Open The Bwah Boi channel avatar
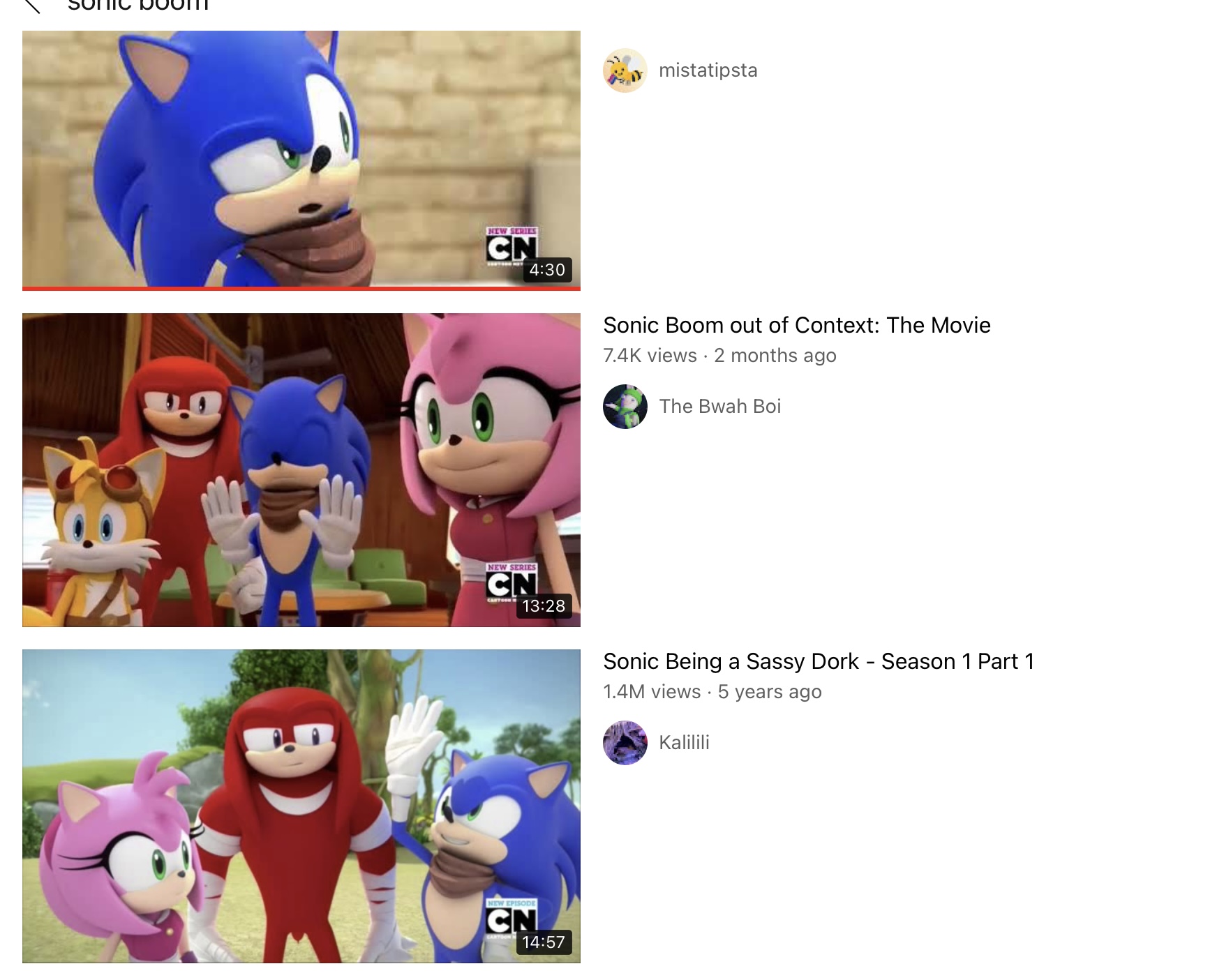 pos(625,407)
